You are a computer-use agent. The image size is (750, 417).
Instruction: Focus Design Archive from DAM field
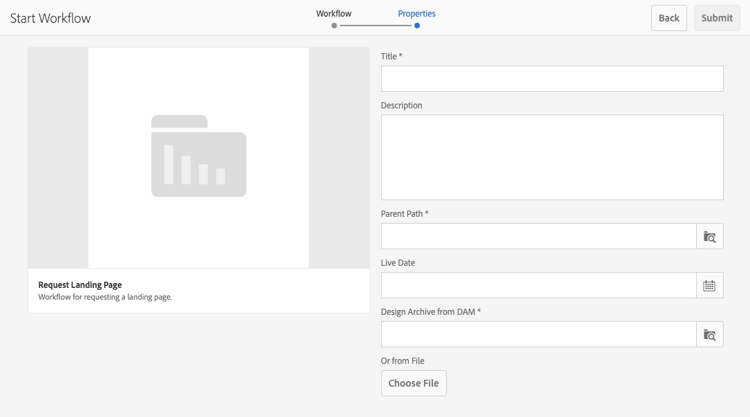tap(539, 334)
